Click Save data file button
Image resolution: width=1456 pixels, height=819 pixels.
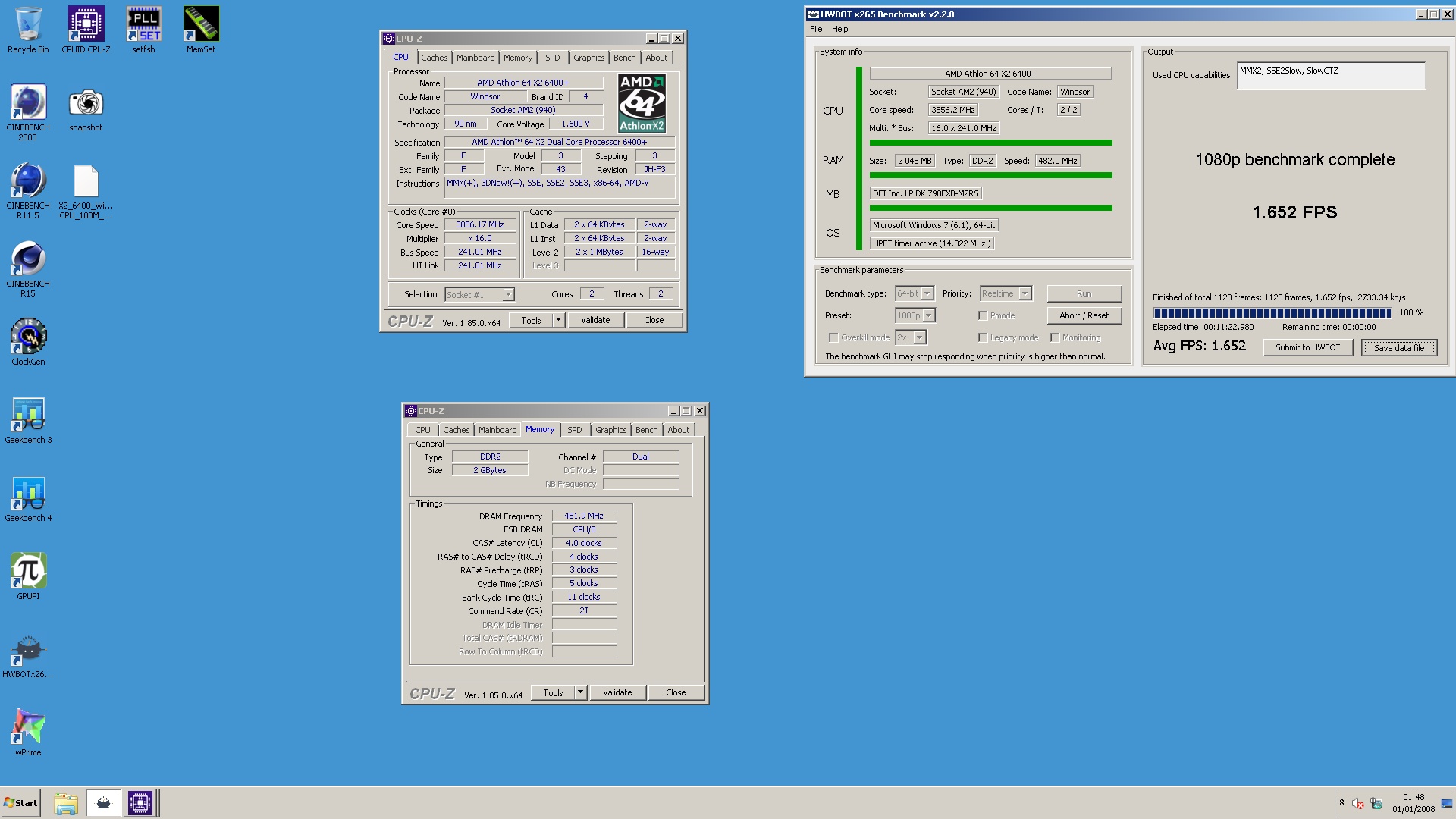point(1398,347)
